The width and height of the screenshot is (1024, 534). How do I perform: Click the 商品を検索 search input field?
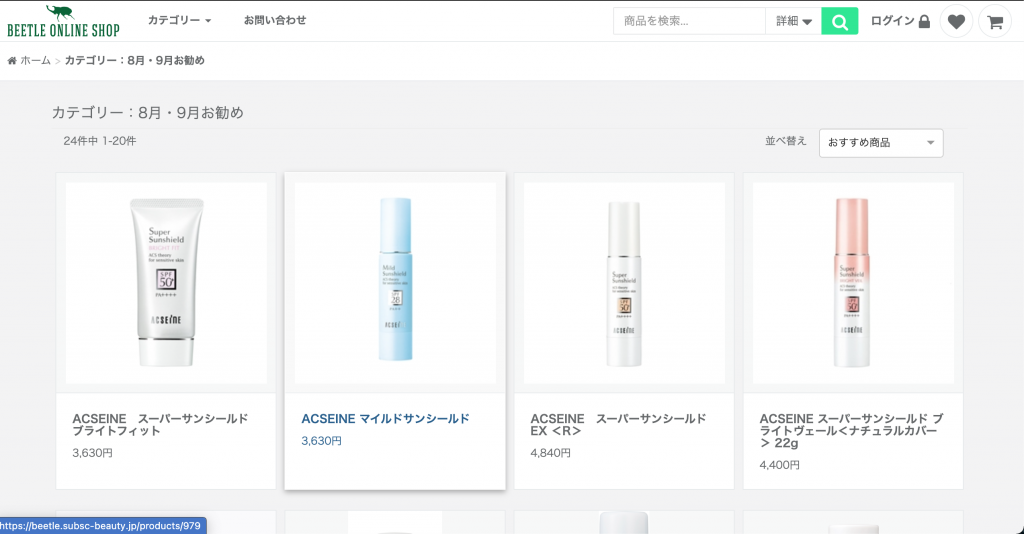[x=689, y=22]
